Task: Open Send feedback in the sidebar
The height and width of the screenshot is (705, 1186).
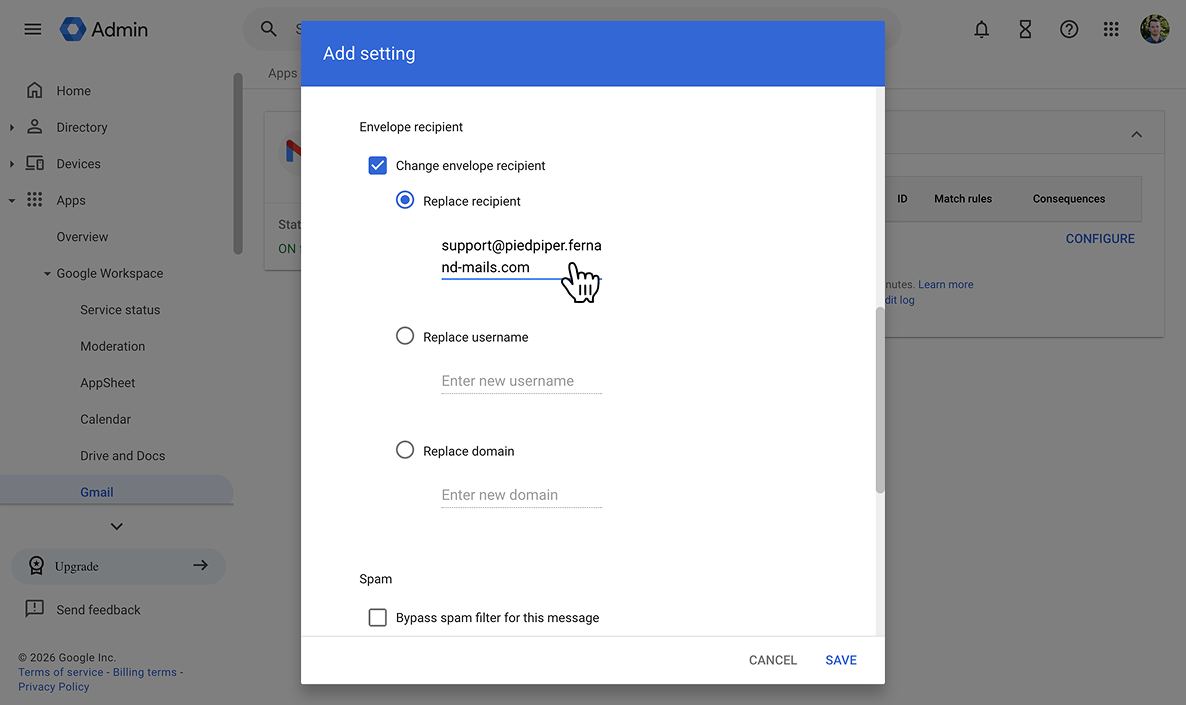Action: (x=97, y=609)
